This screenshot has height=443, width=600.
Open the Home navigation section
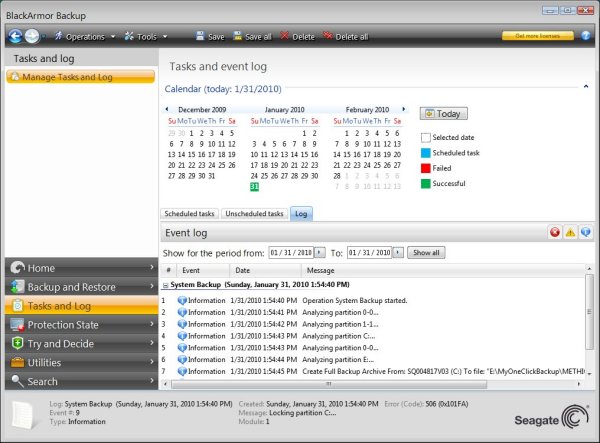(82, 267)
